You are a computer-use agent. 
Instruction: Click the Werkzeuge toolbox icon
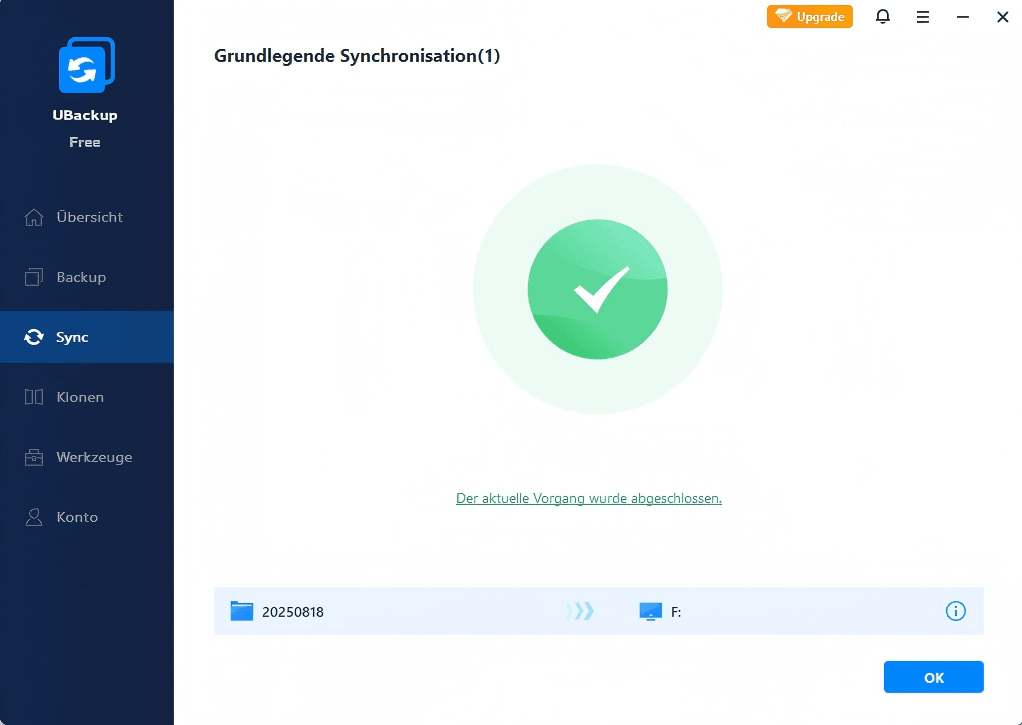[34, 457]
